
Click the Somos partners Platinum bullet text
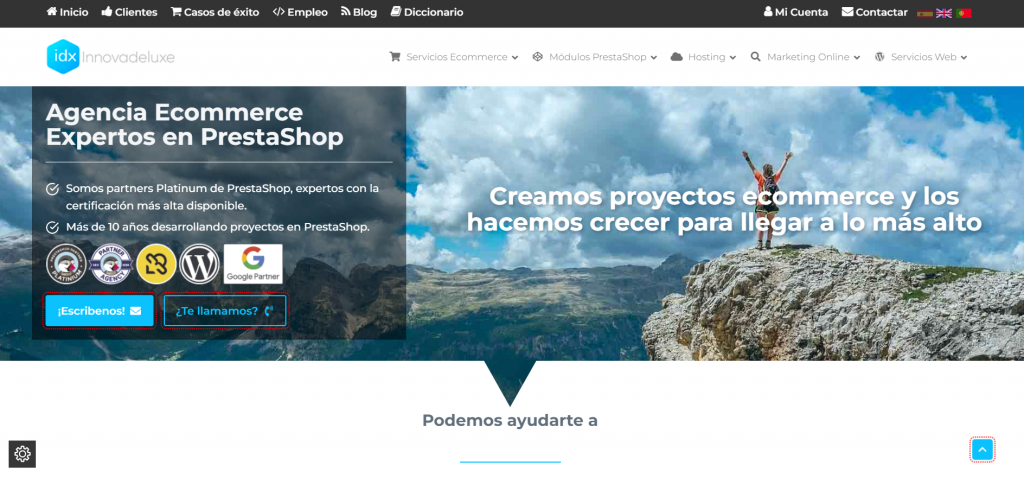coord(222,197)
